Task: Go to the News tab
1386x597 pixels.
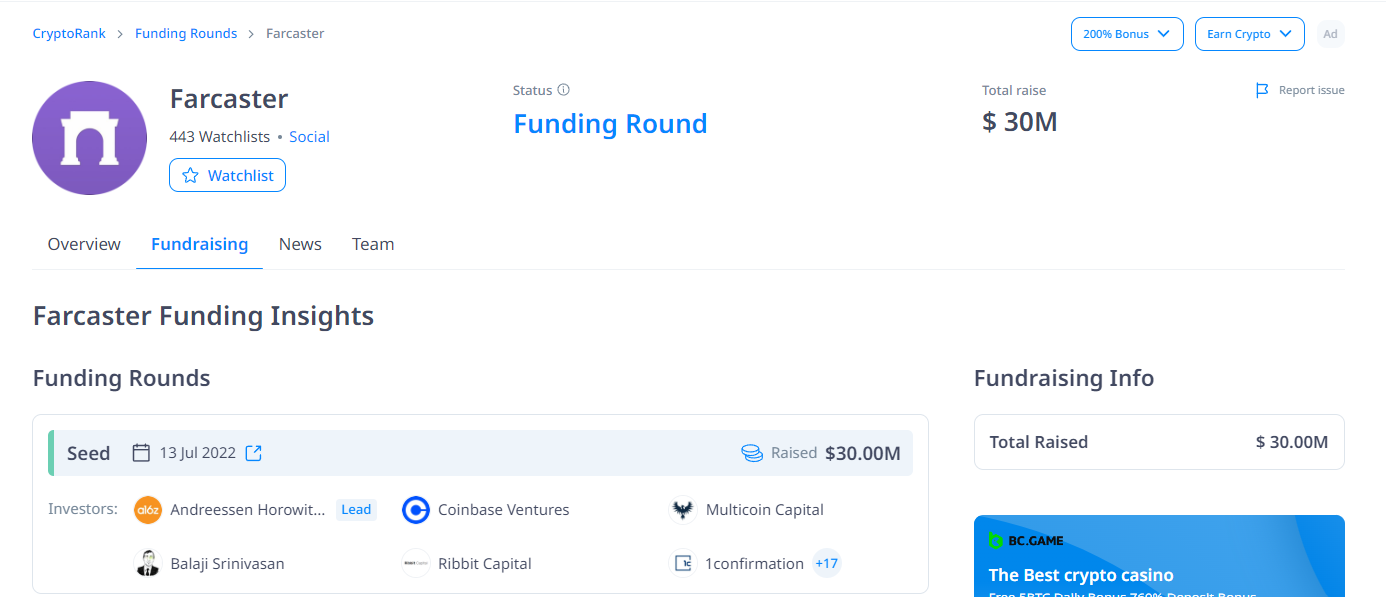Action: coord(300,244)
